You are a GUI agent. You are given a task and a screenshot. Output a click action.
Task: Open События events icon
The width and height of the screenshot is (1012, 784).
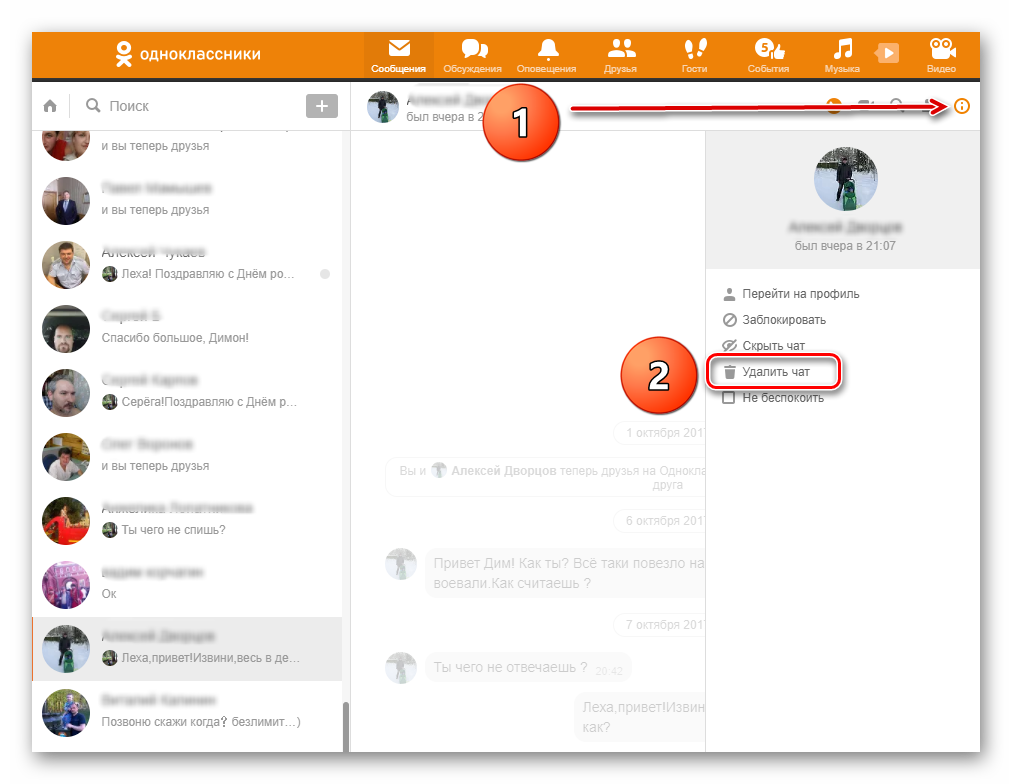click(768, 56)
